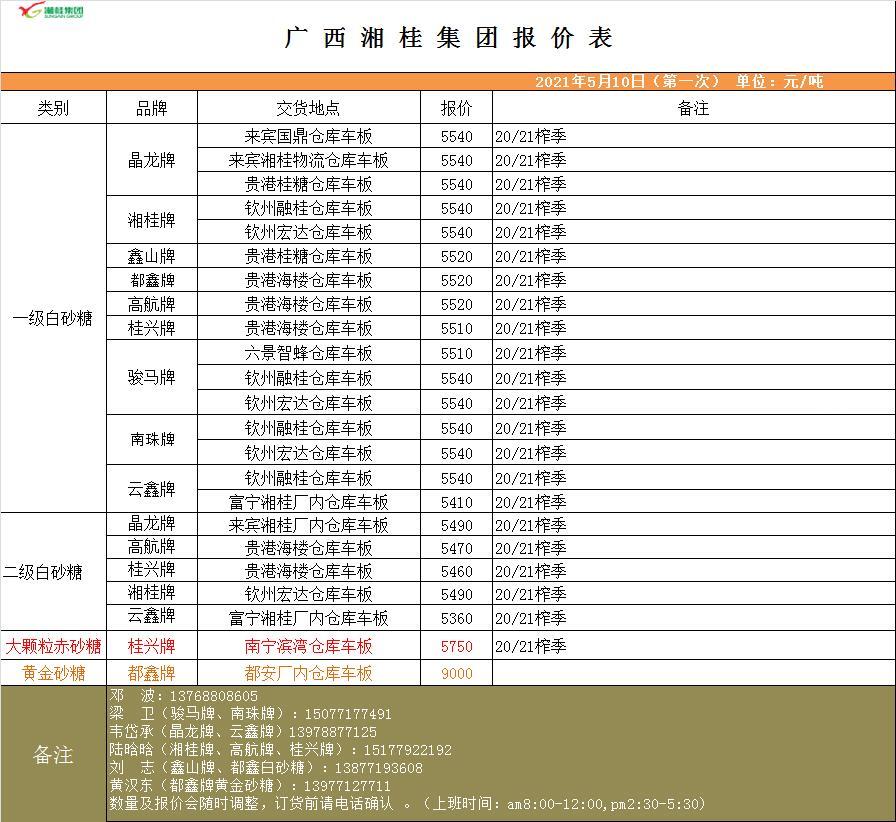This screenshot has height=822, width=896.
Task: Select the 骏马牌 brand cell
Action: point(152,378)
